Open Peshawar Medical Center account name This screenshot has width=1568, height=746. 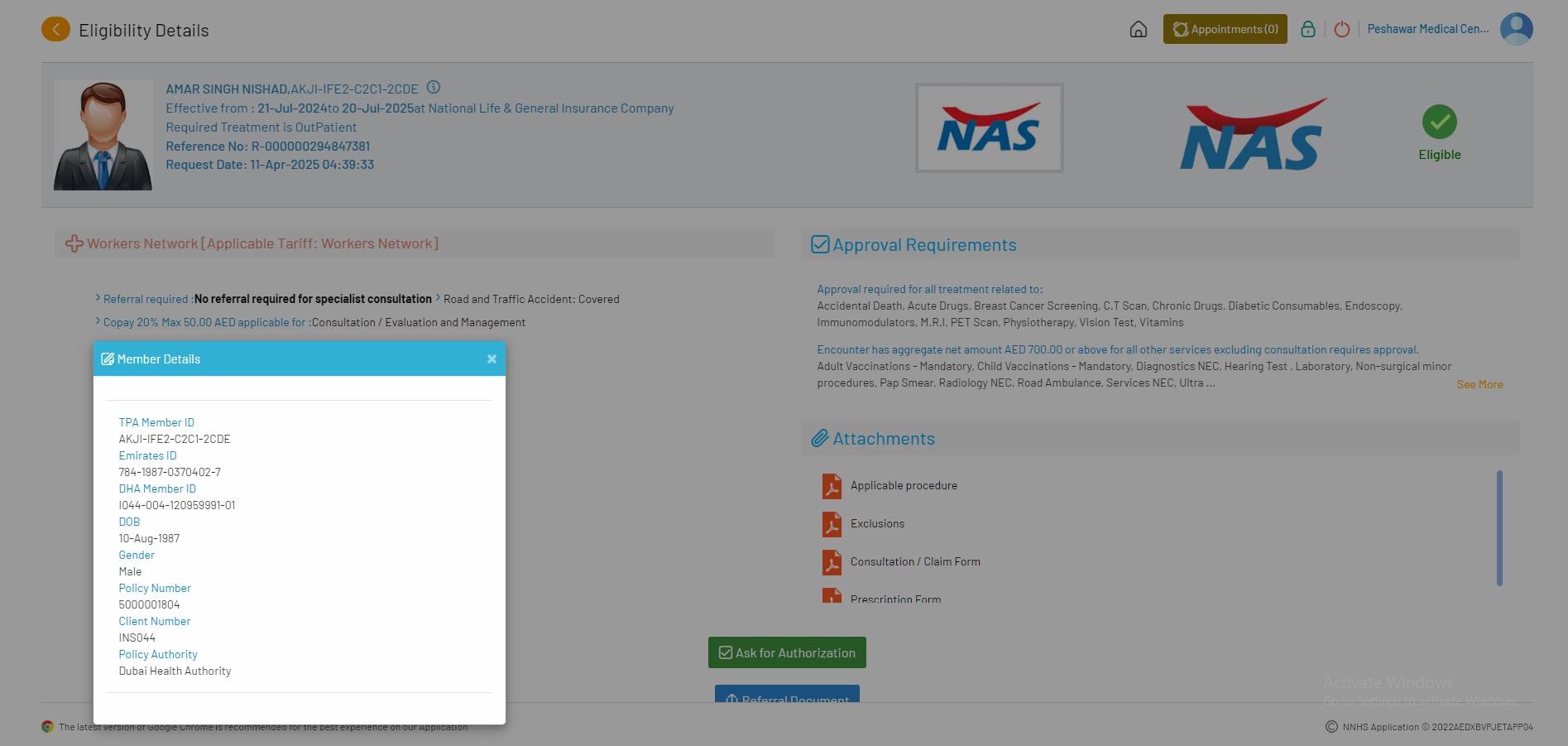[1428, 29]
